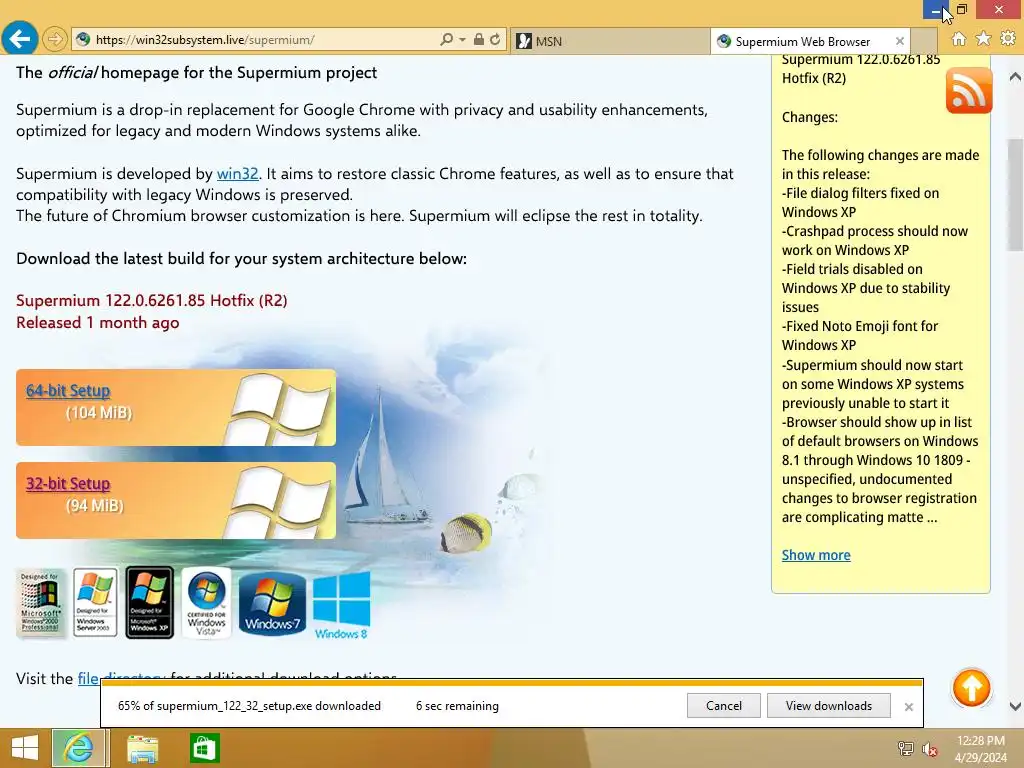Click the View downloads button
The width and height of the screenshot is (1024, 768).
click(829, 706)
